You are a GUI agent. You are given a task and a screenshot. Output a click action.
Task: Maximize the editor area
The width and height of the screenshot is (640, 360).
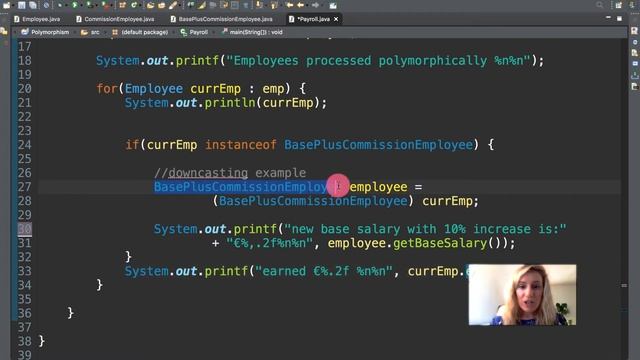pos(619,18)
